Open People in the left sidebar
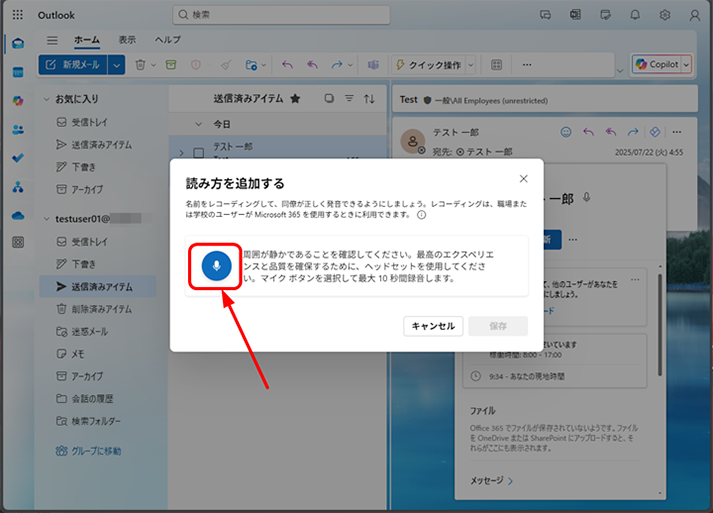 18,130
